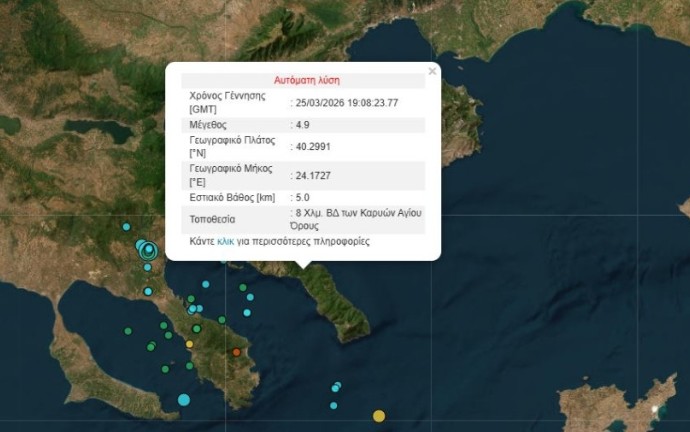The image size is (690, 432).
Task: Select the ringed cyan marker cluster
Action: (x=148, y=250)
